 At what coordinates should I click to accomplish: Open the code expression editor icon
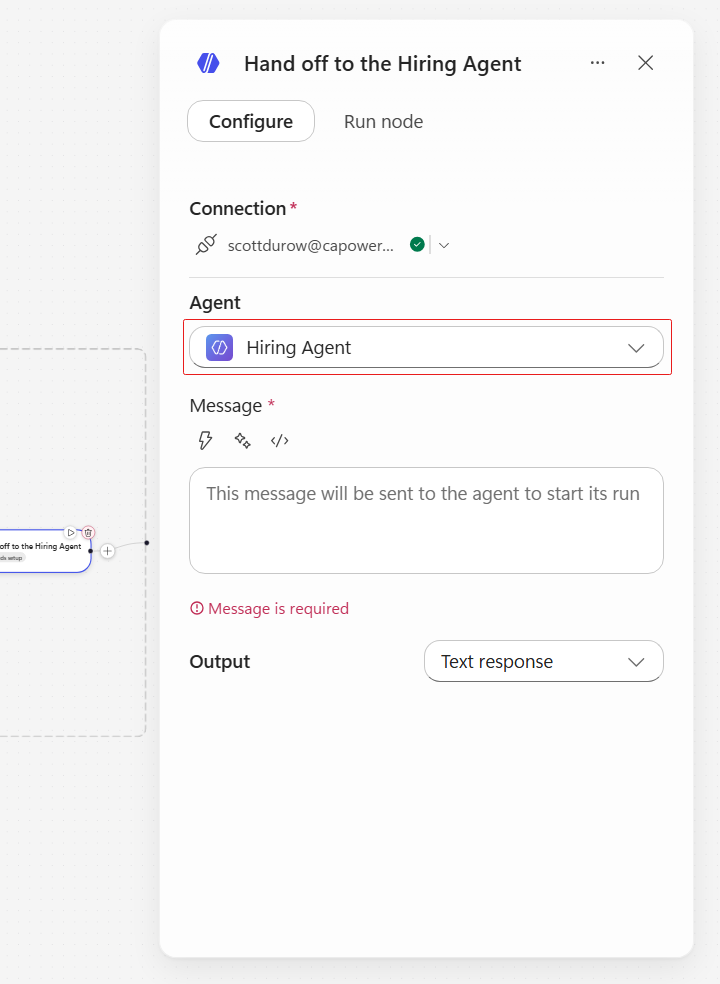pyautogui.click(x=279, y=441)
